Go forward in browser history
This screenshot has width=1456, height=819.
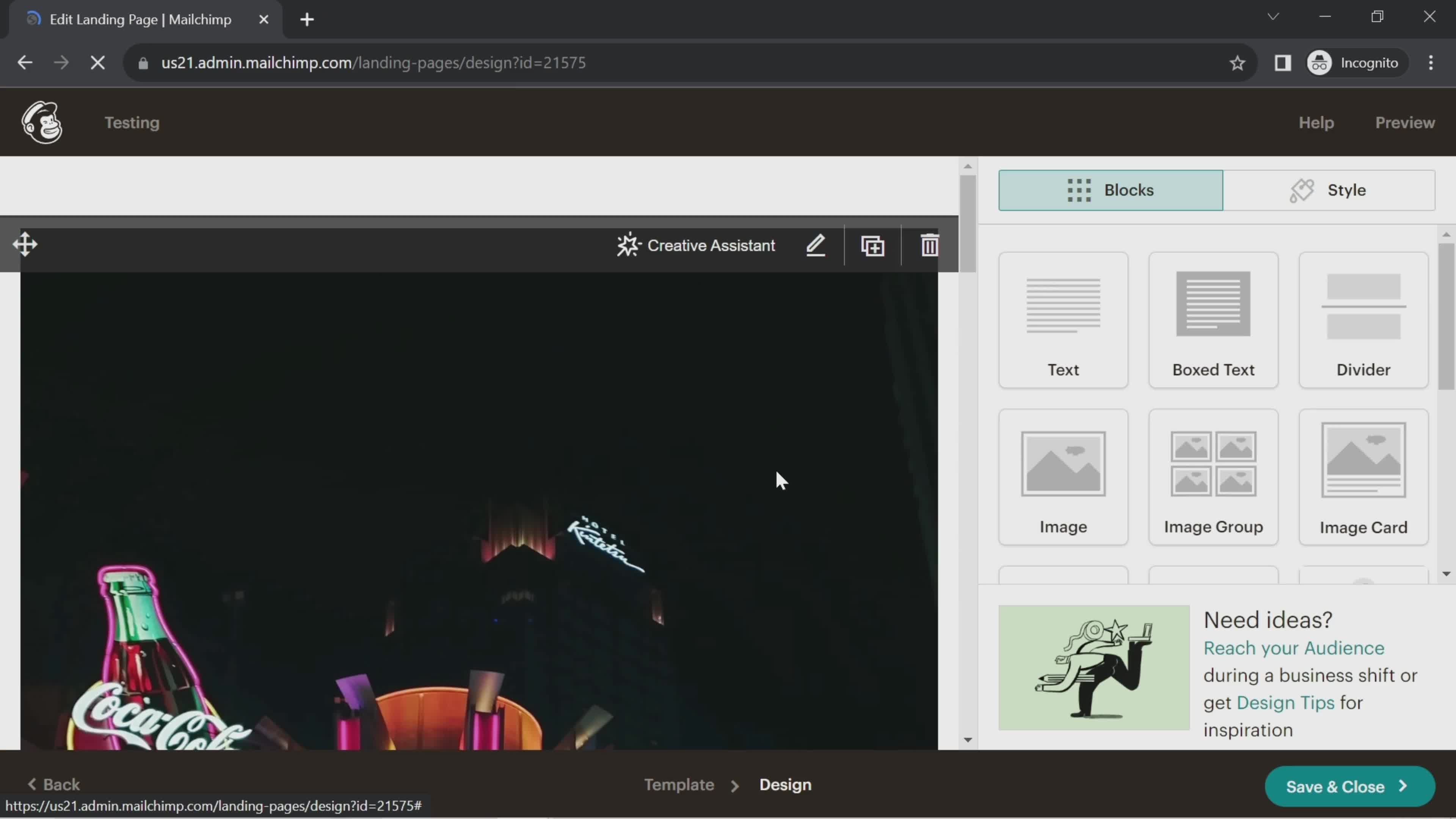pyautogui.click(x=61, y=63)
